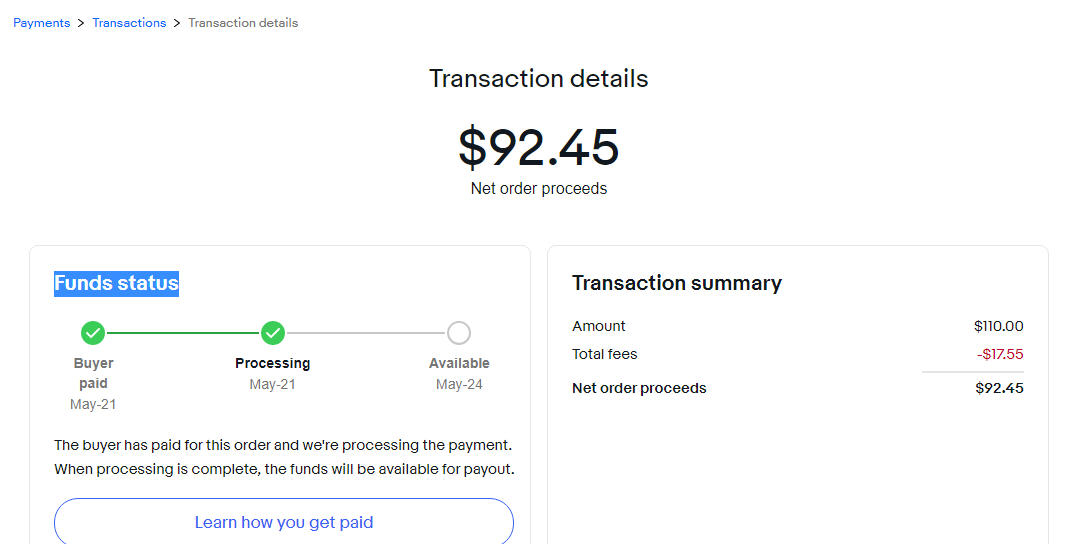Click the Processing step label
The width and height of the screenshot is (1080, 544).
(273, 363)
